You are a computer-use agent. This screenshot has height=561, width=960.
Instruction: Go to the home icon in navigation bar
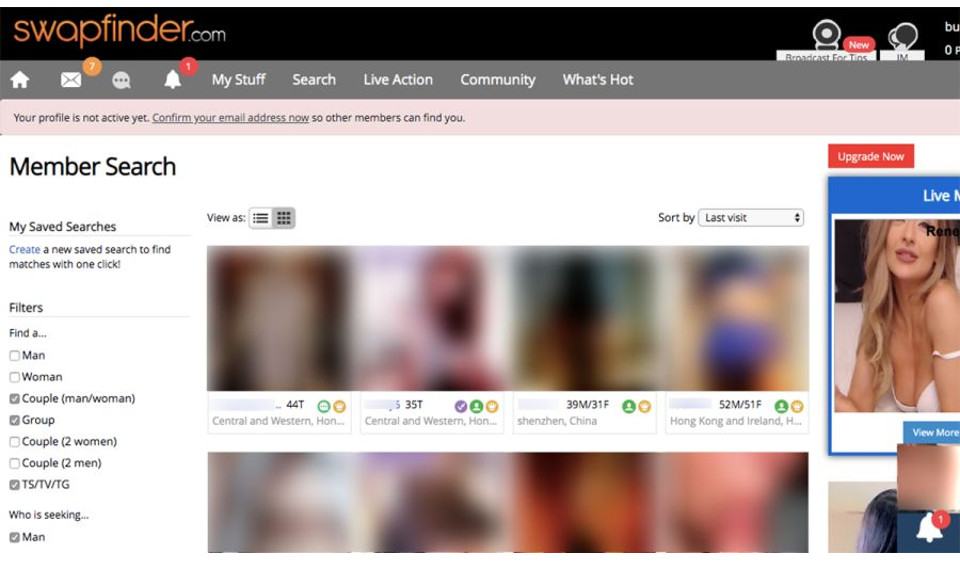[20, 80]
